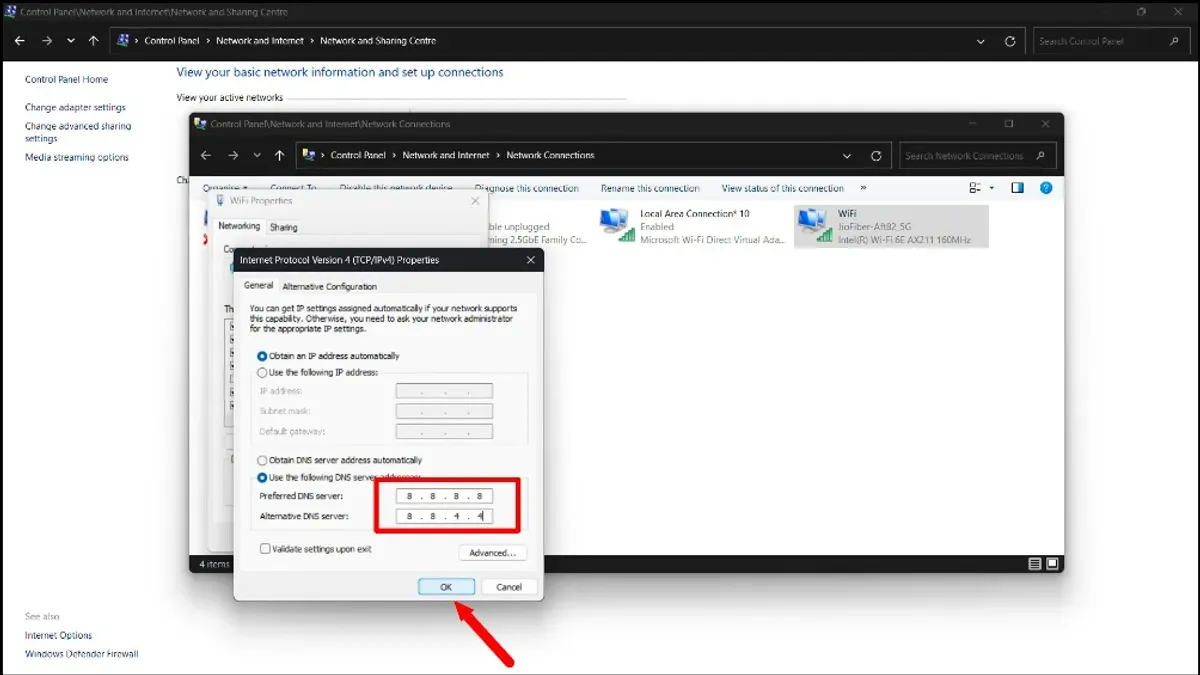
Task: Open recent locations chevron in Sharing Centre window
Action: click(71, 41)
